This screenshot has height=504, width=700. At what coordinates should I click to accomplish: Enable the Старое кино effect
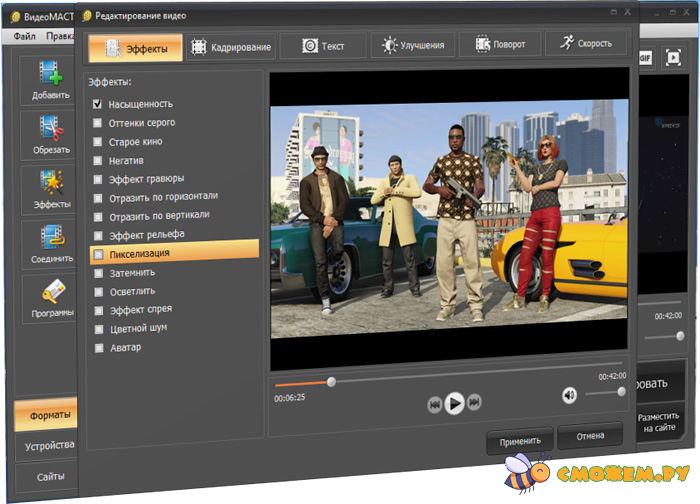point(97,142)
